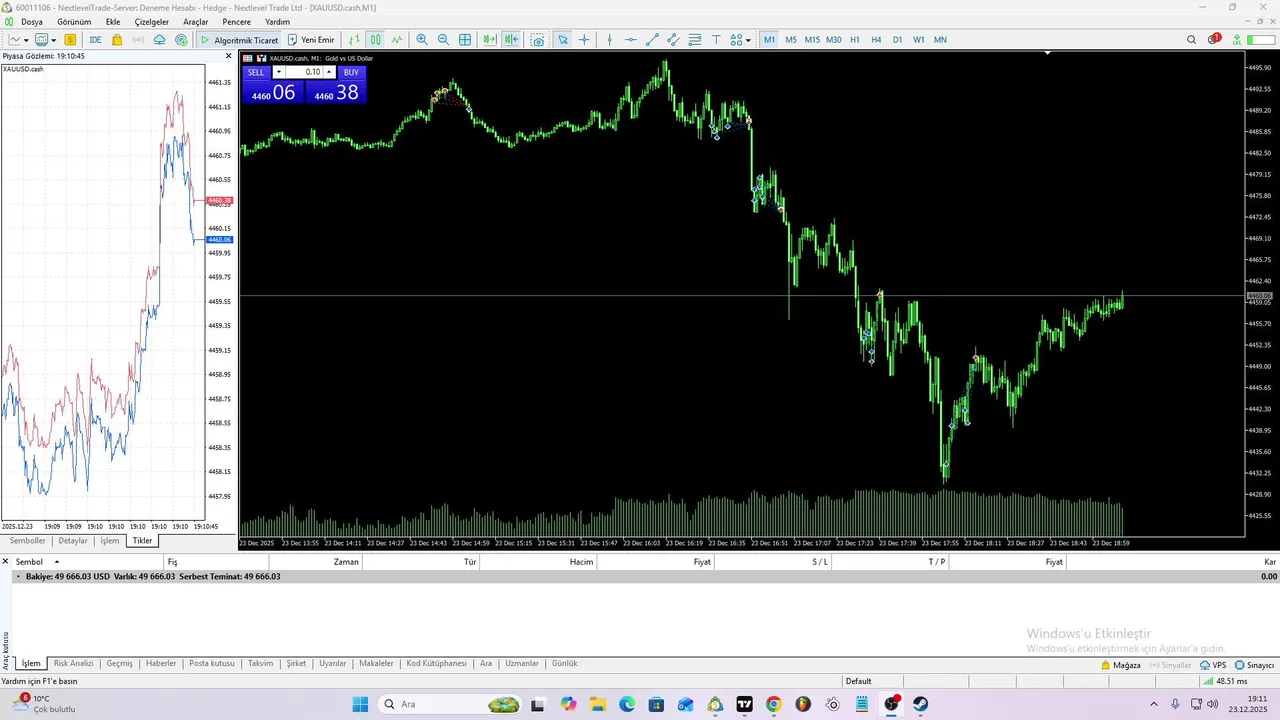The image size is (1280, 720).
Task: Select the Crosshair tool
Action: pos(585,40)
